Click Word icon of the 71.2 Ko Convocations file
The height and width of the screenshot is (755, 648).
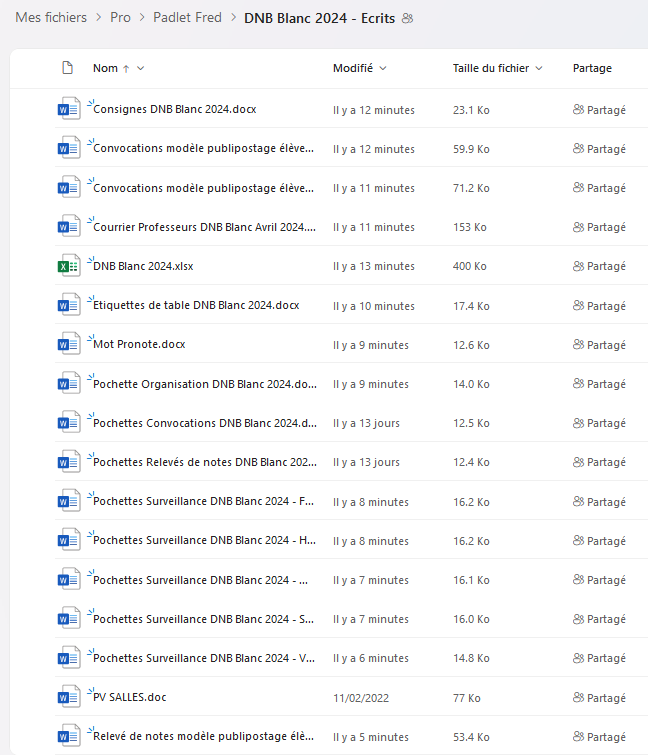(68, 187)
